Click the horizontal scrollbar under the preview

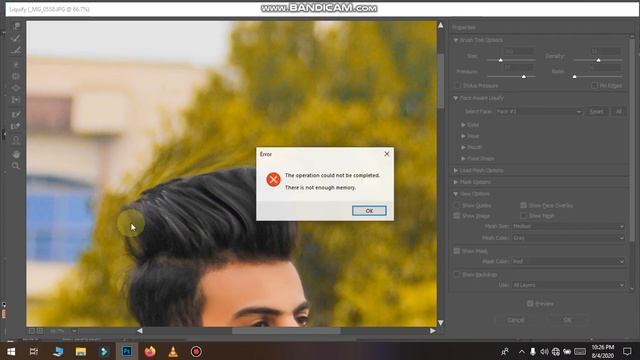[x=286, y=331]
